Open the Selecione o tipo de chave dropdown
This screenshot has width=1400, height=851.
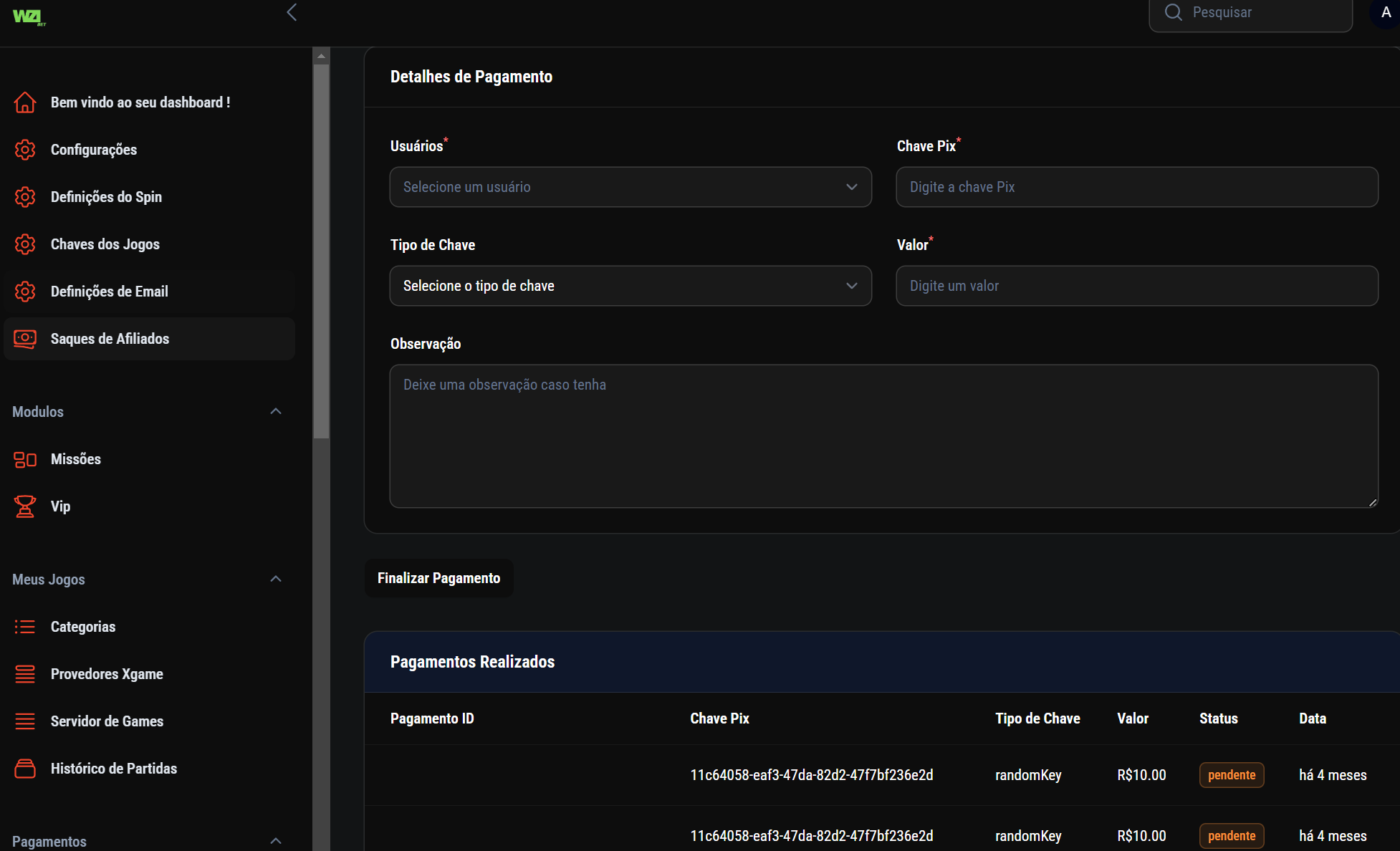click(x=630, y=286)
